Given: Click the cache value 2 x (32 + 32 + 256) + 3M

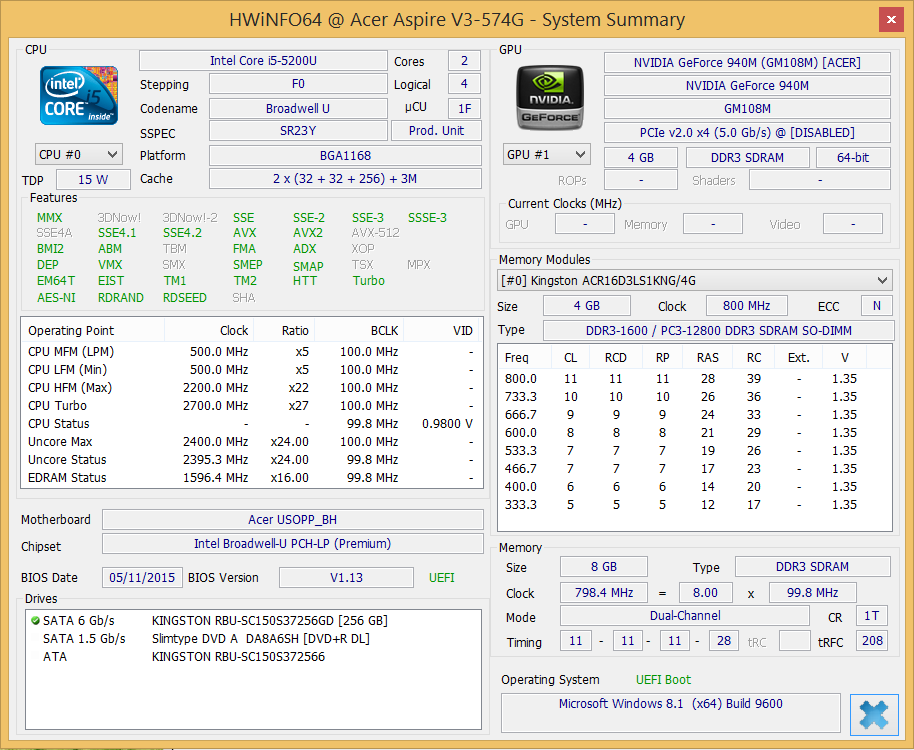Looking at the screenshot, I should [x=345, y=179].
